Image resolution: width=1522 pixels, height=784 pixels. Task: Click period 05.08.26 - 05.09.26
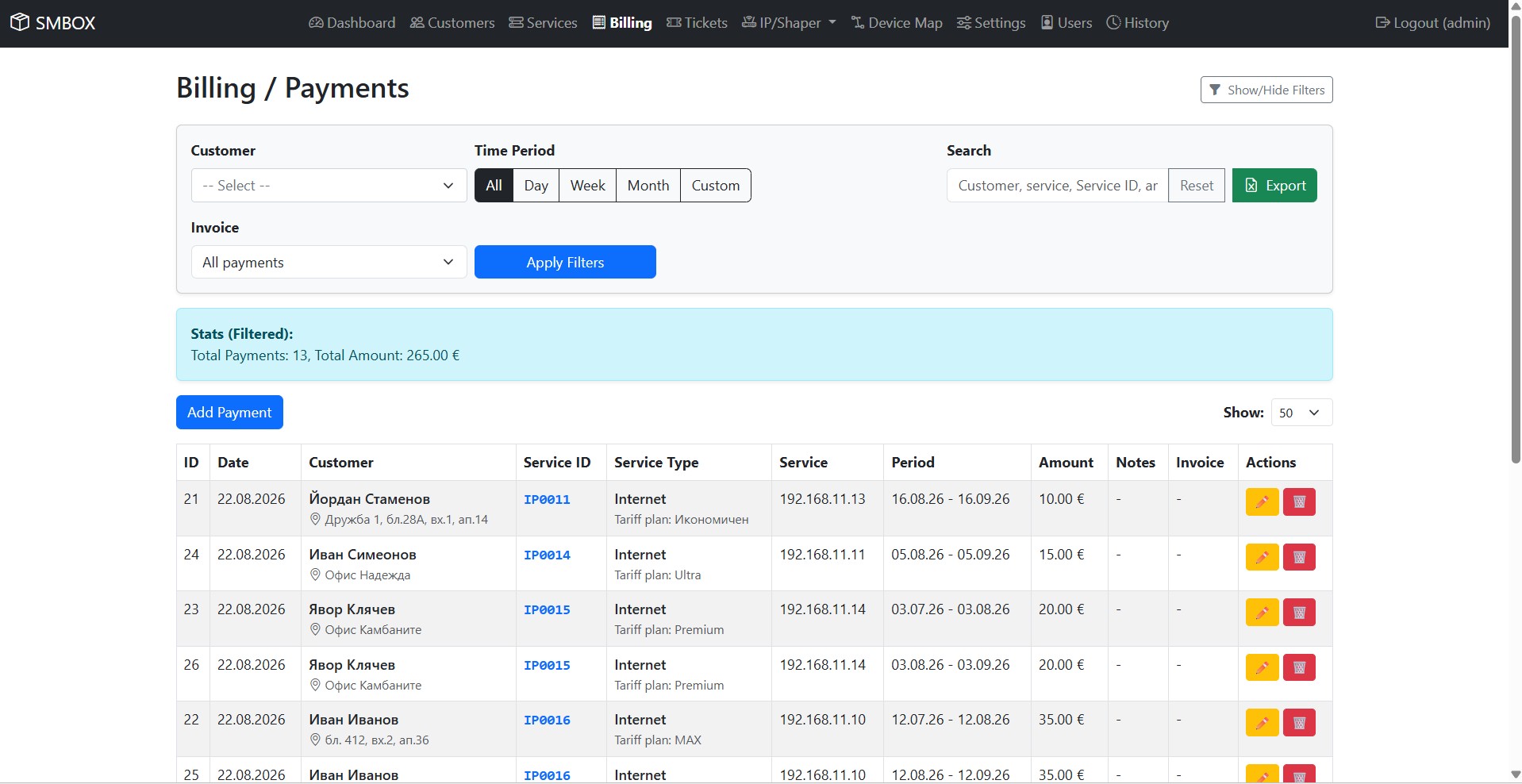[x=951, y=555]
